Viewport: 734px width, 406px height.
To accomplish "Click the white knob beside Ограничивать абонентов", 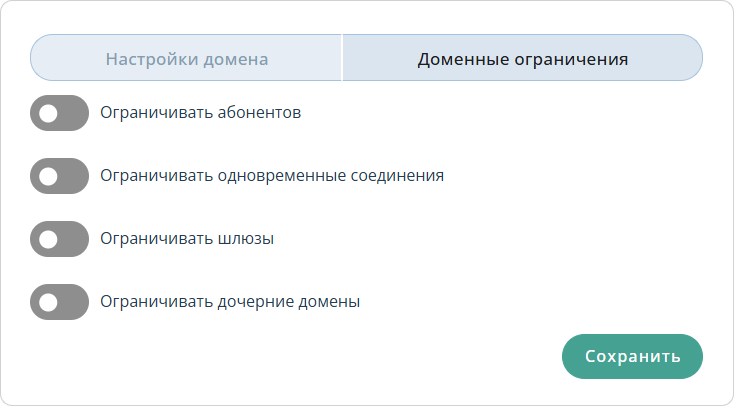I will coord(47,113).
